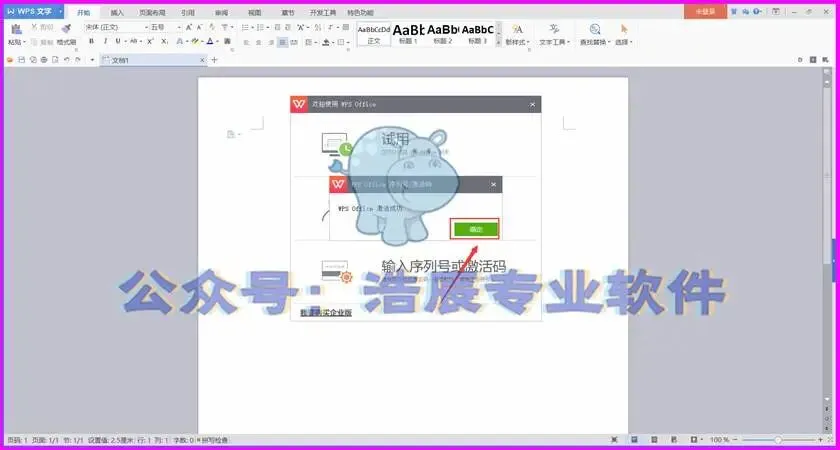Click the zoom out minus button
This screenshot has height=450, width=840.
tap(735, 439)
